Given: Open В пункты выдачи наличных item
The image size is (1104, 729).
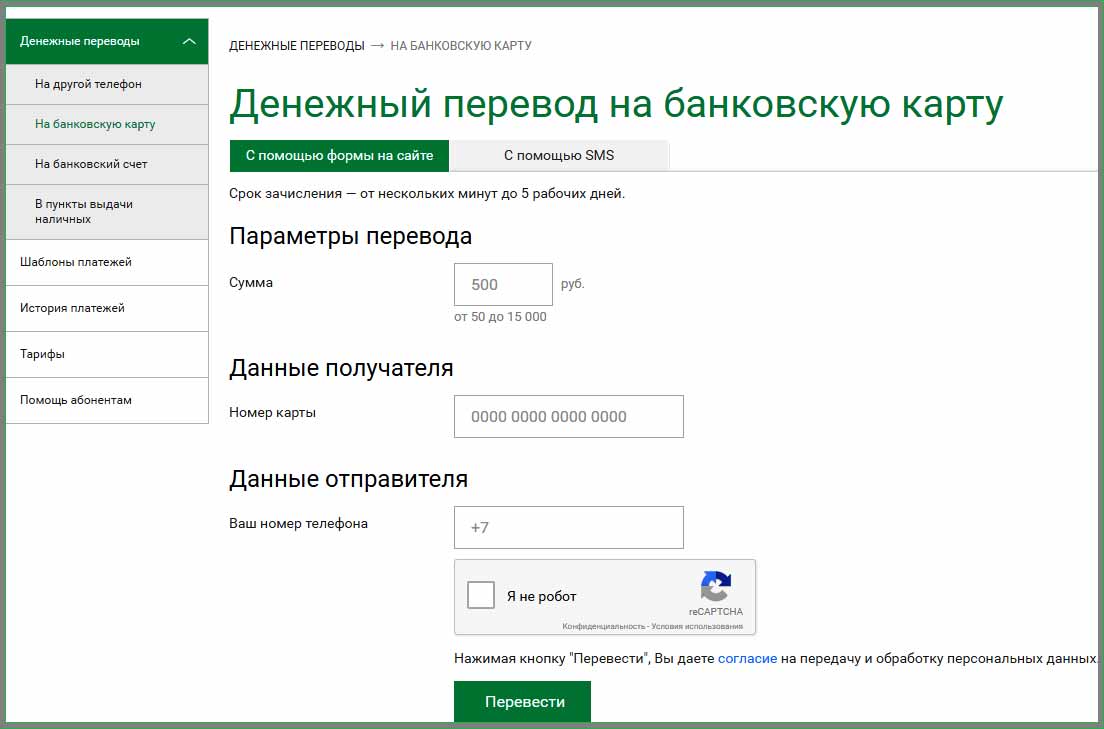Looking at the screenshot, I should coord(107,212).
